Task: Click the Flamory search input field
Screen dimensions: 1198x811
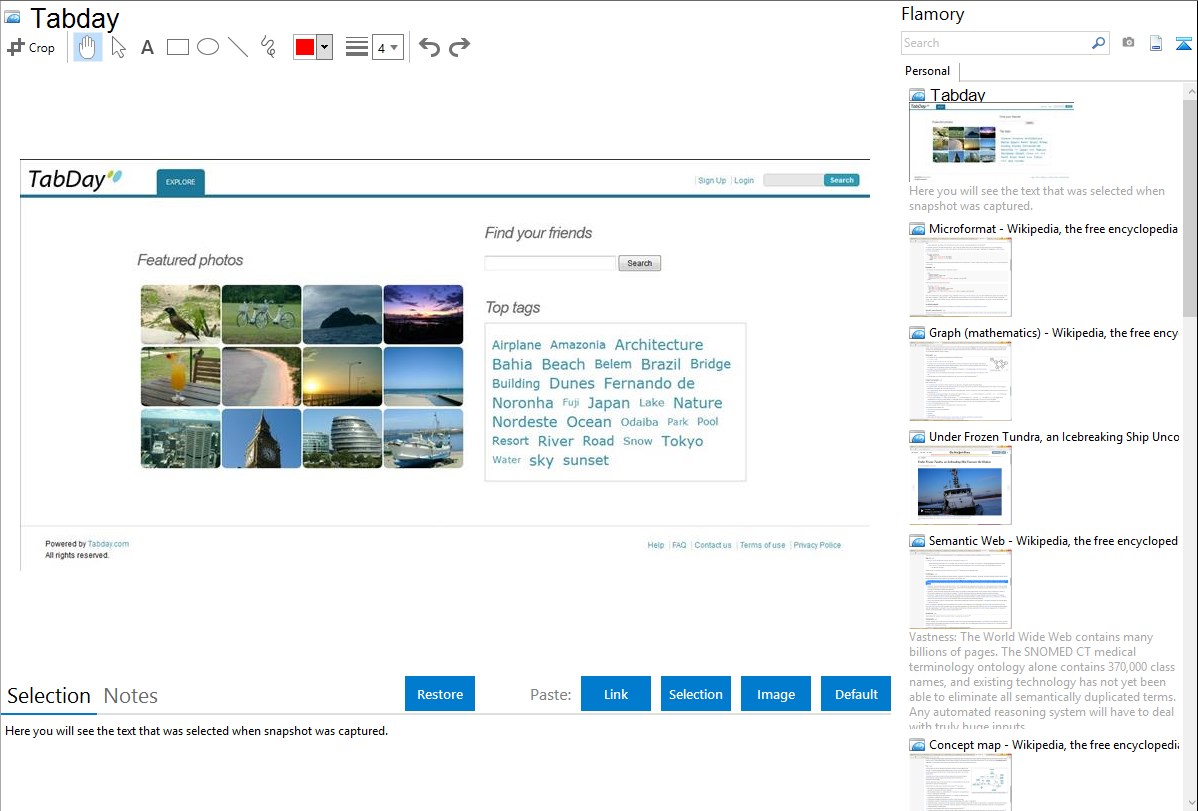Action: tap(995, 43)
